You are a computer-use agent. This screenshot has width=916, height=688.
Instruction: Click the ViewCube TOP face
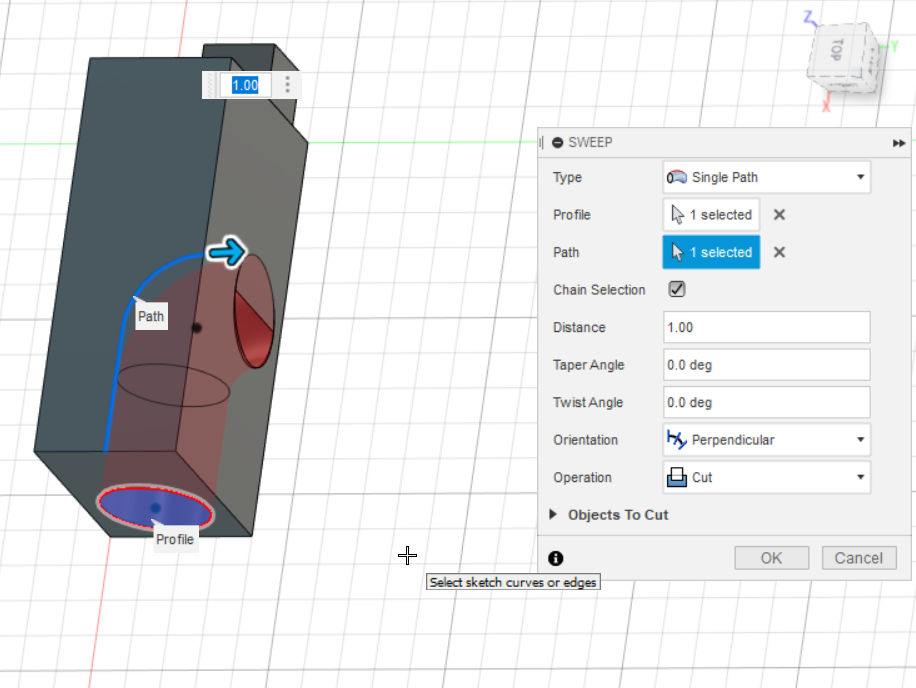(836, 52)
